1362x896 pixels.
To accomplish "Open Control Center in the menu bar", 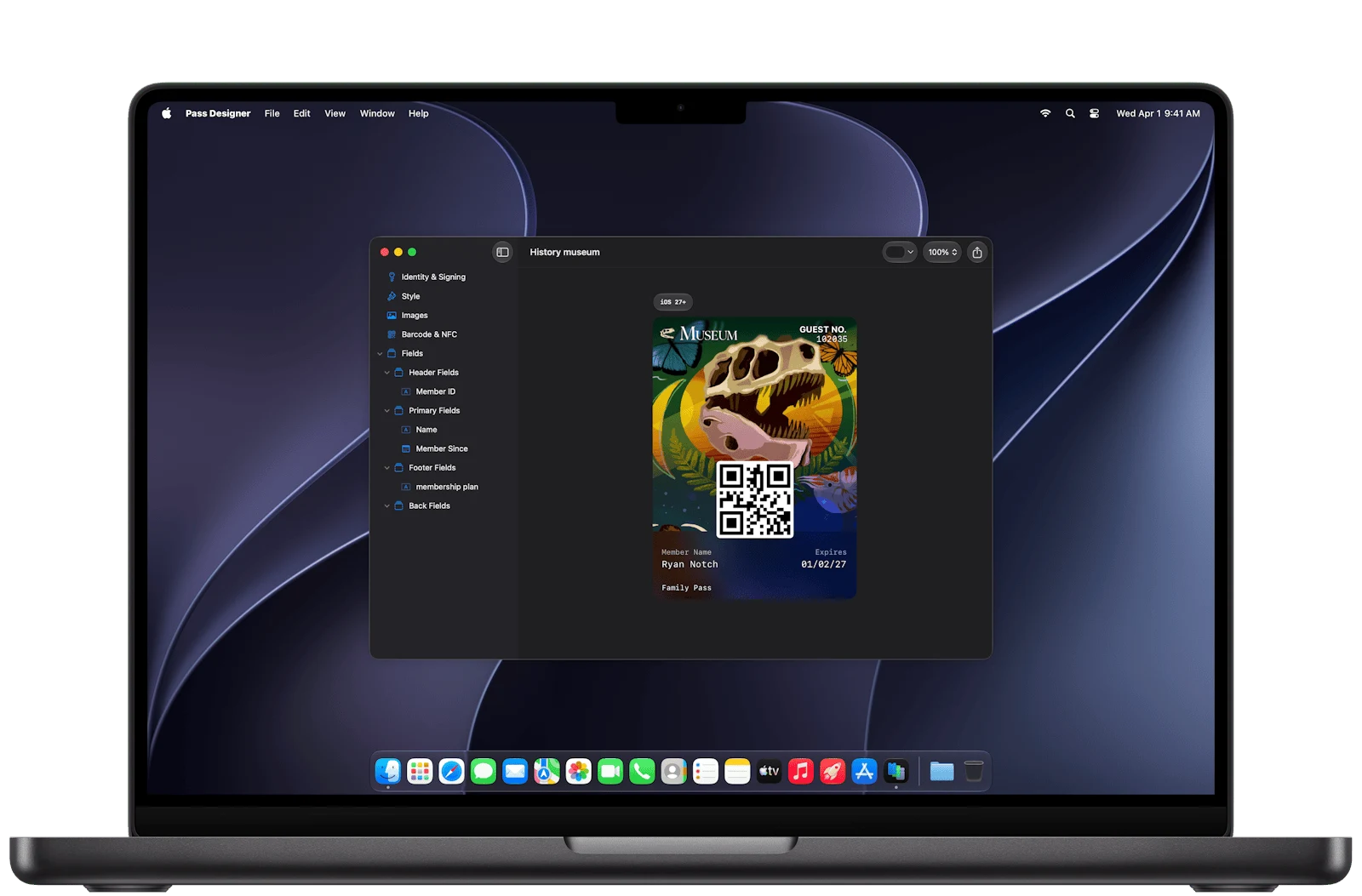I will click(x=1095, y=113).
